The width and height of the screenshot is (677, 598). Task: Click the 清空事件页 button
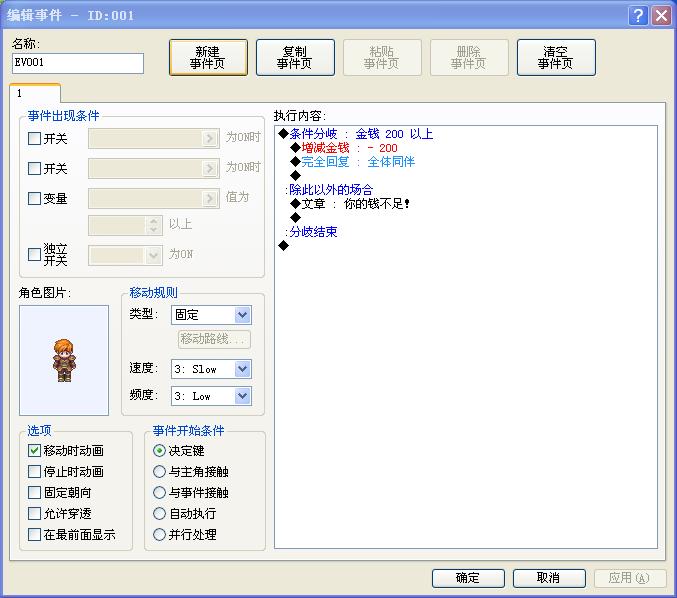point(556,57)
